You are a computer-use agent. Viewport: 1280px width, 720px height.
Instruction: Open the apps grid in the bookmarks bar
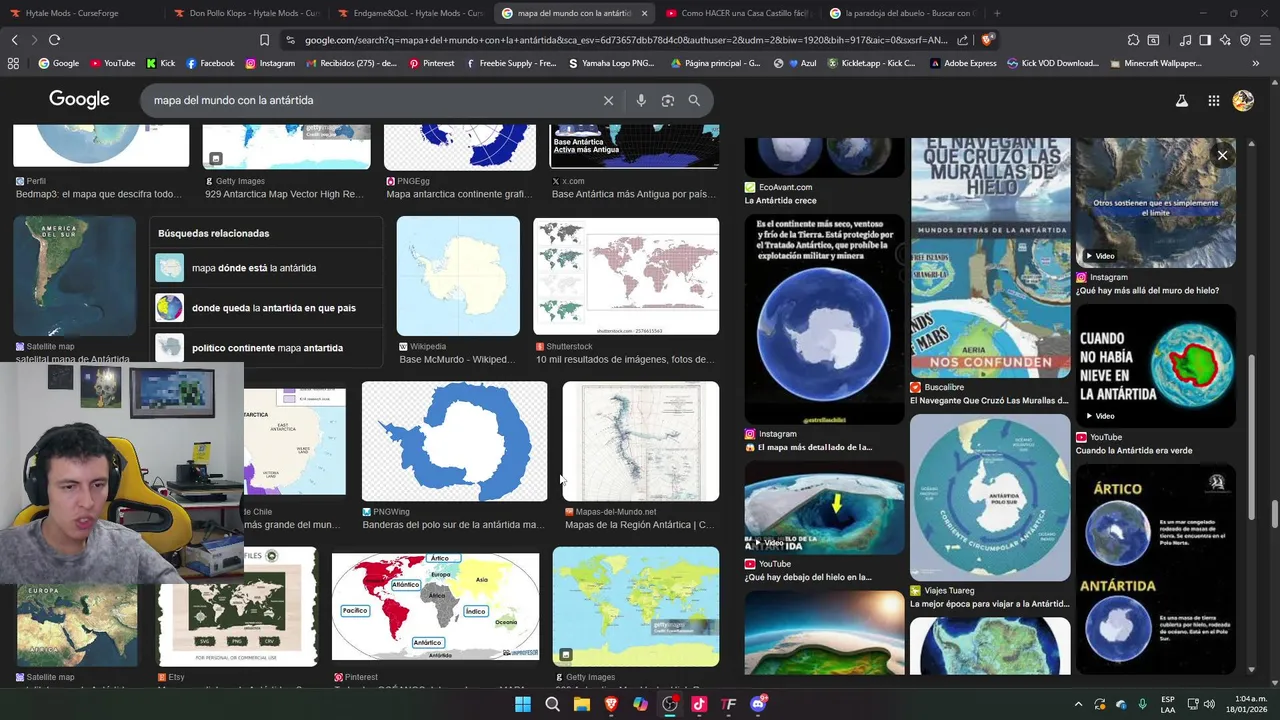[x=13, y=63]
